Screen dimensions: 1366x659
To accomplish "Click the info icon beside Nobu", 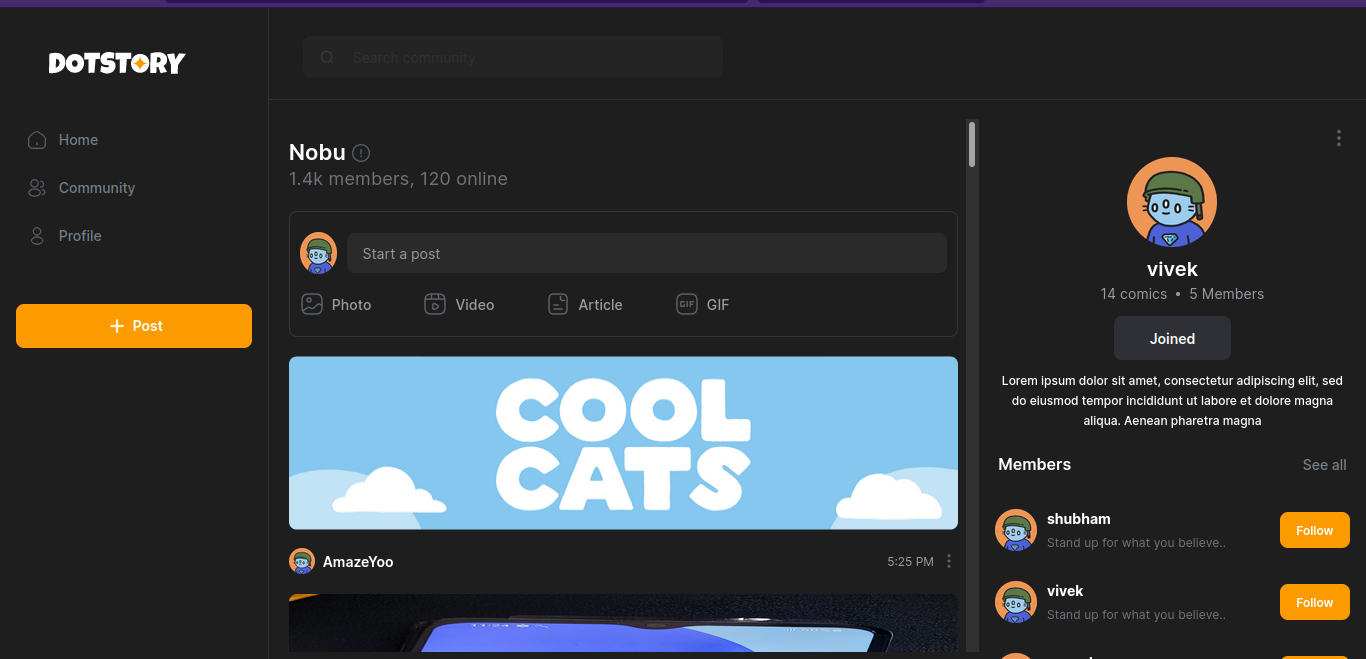I will (362, 153).
